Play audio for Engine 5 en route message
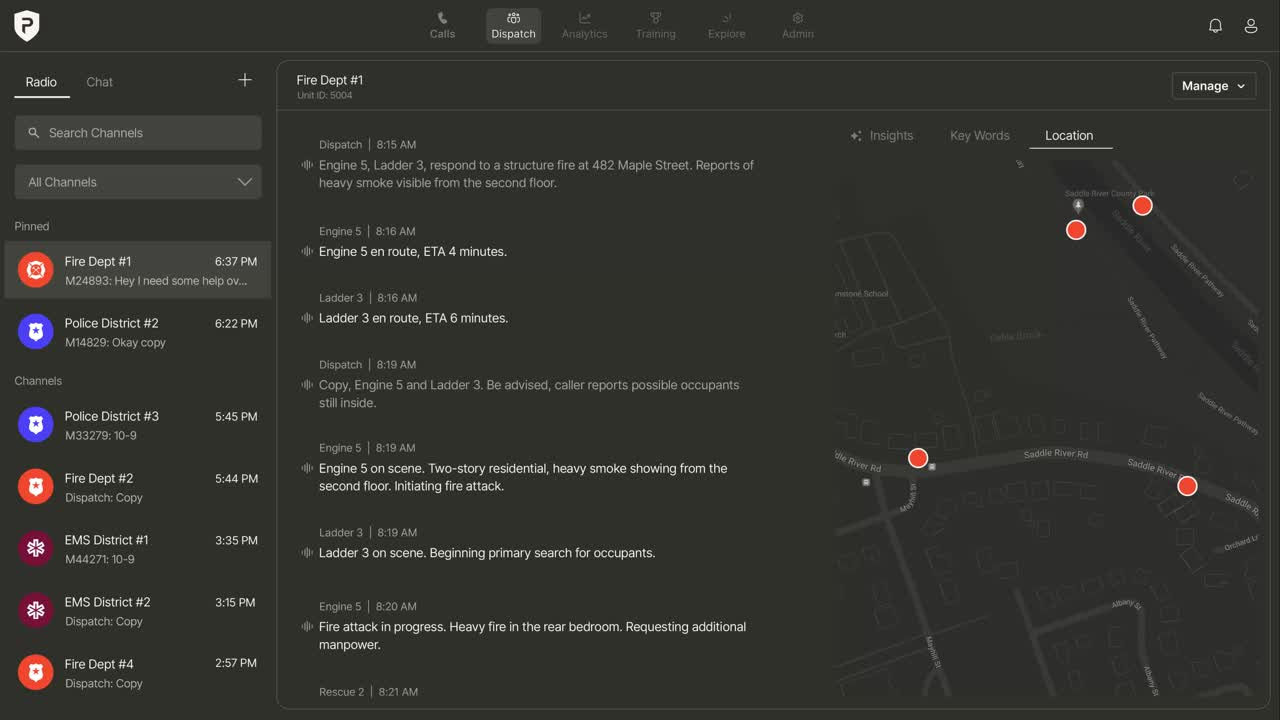This screenshot has width=1280, height=720. [307, 251]
